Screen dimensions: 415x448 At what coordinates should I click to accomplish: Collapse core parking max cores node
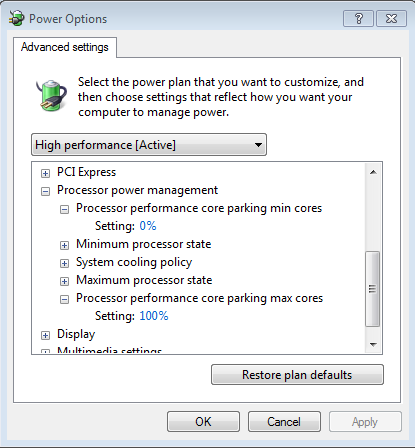[x=64, y=299]
